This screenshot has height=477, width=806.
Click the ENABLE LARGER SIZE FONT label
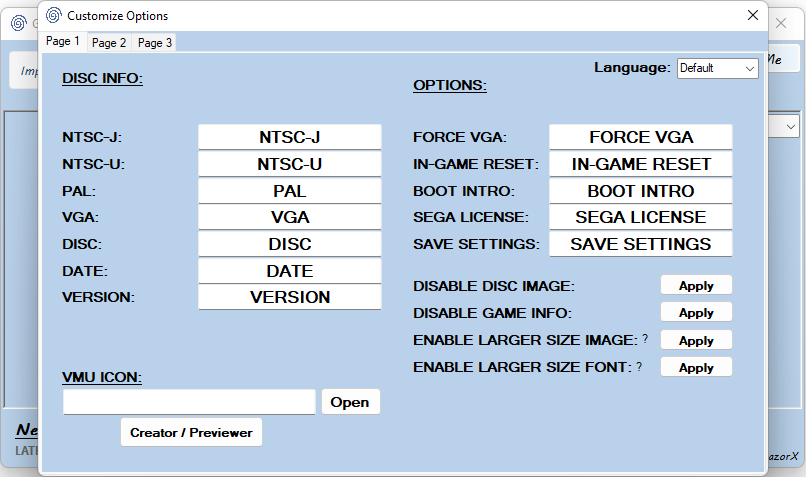click(x=523, y=368)
